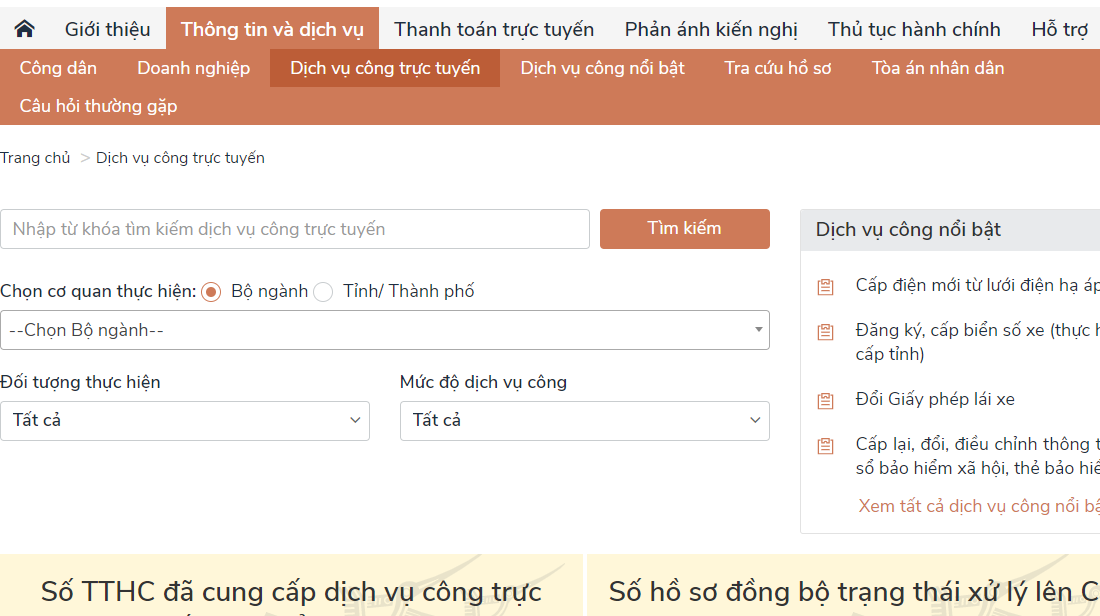Open the 'Thanh toán trực tuyến' menu
The width and height of the screenshot is (1100, 616).
(493, 28)
